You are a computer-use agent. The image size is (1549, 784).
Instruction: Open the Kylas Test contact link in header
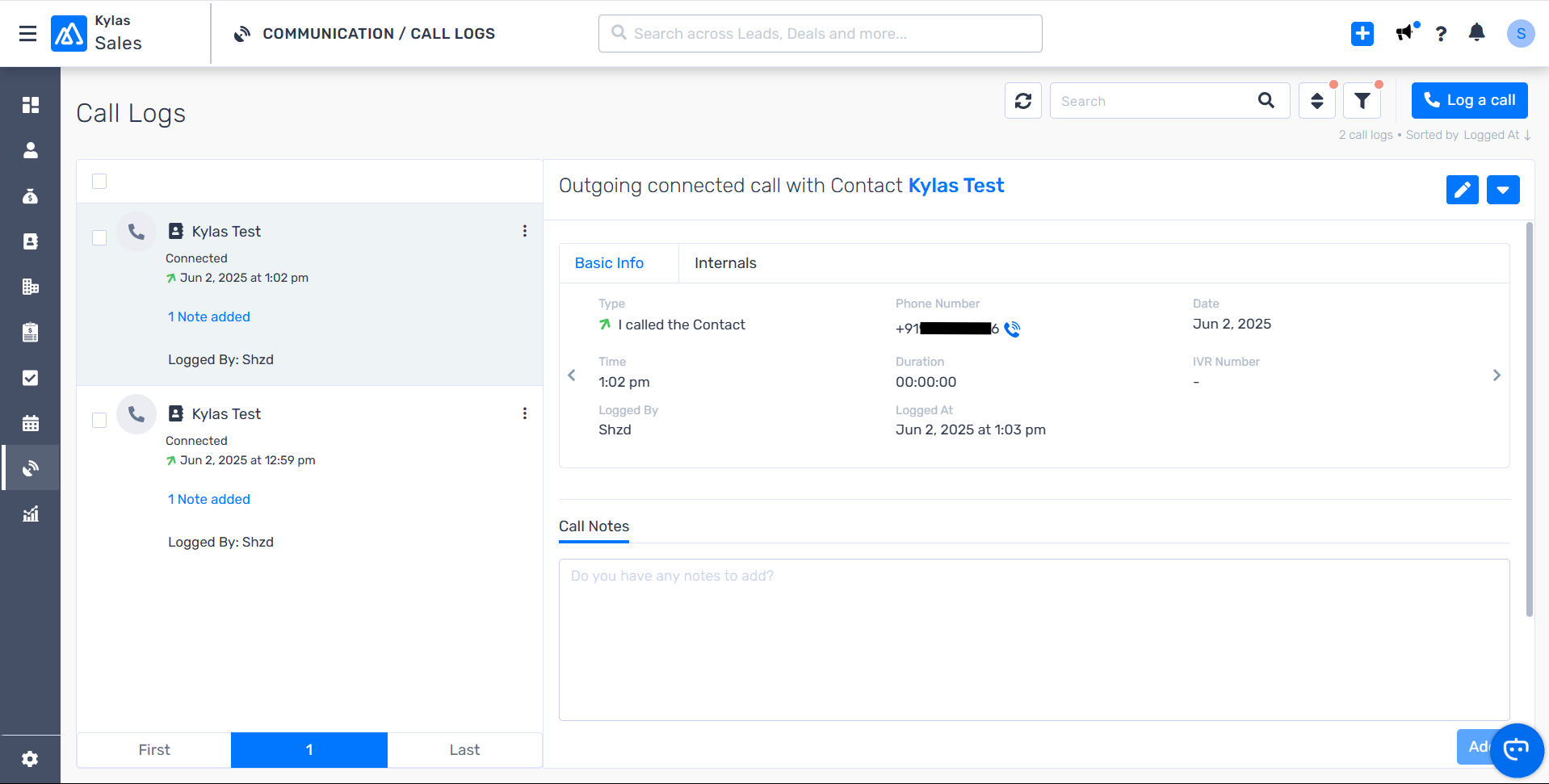[955, 186]
